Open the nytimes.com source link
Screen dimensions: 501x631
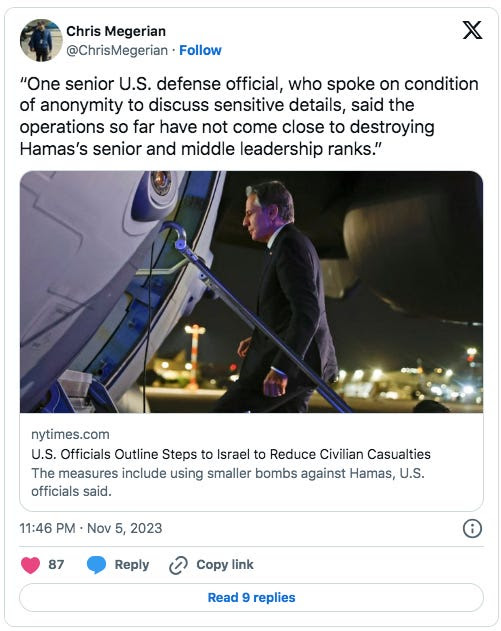pos(70,434)
